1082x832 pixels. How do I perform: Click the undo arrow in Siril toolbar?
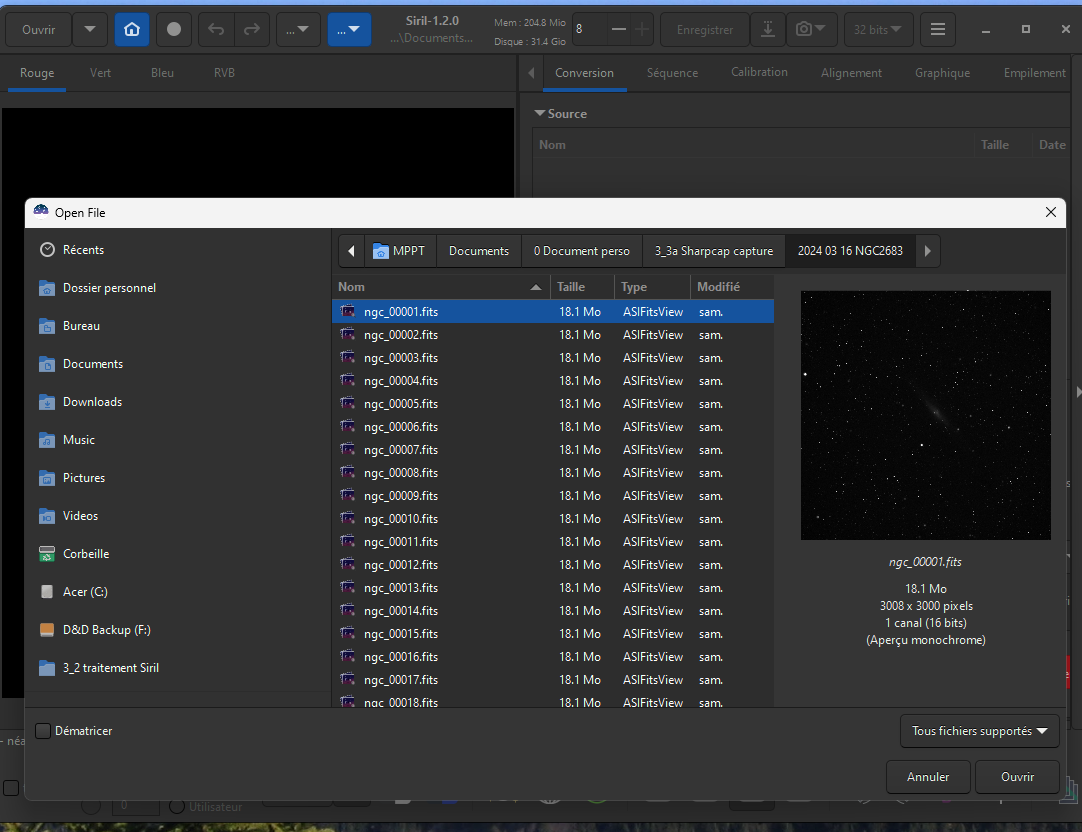click(x=216, y=30)
